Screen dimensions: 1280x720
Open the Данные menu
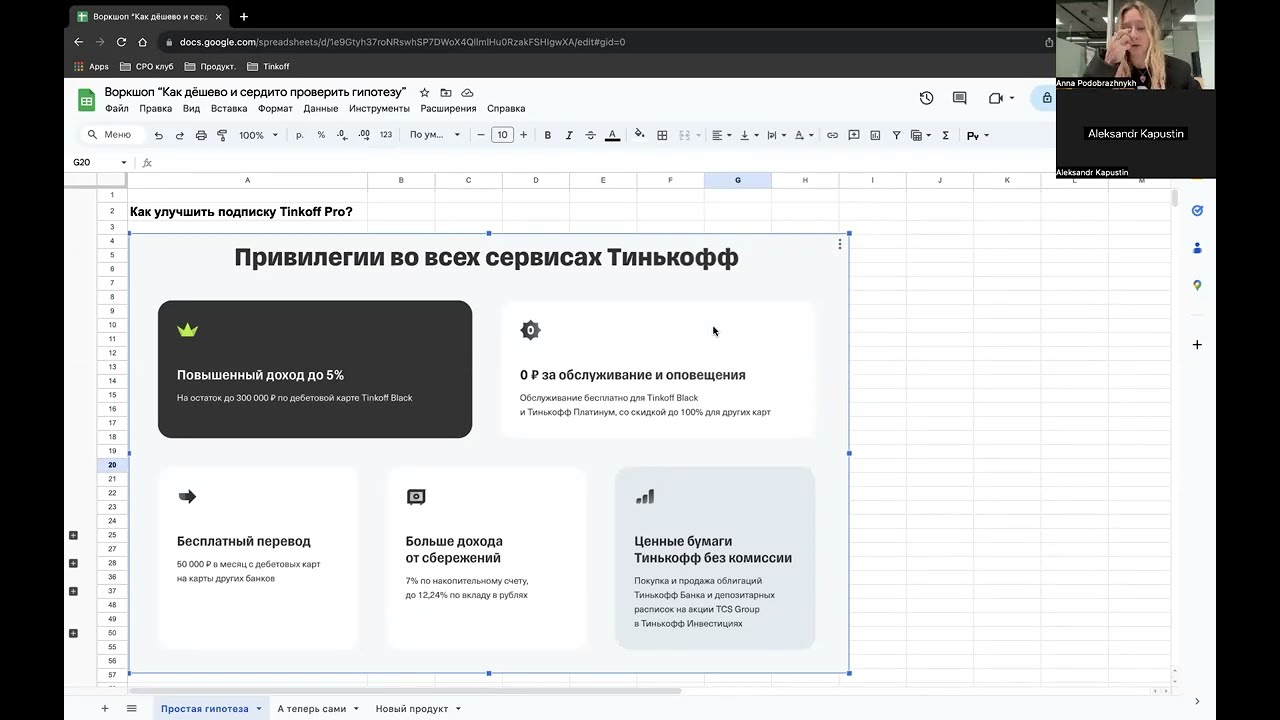click(321, 108)
